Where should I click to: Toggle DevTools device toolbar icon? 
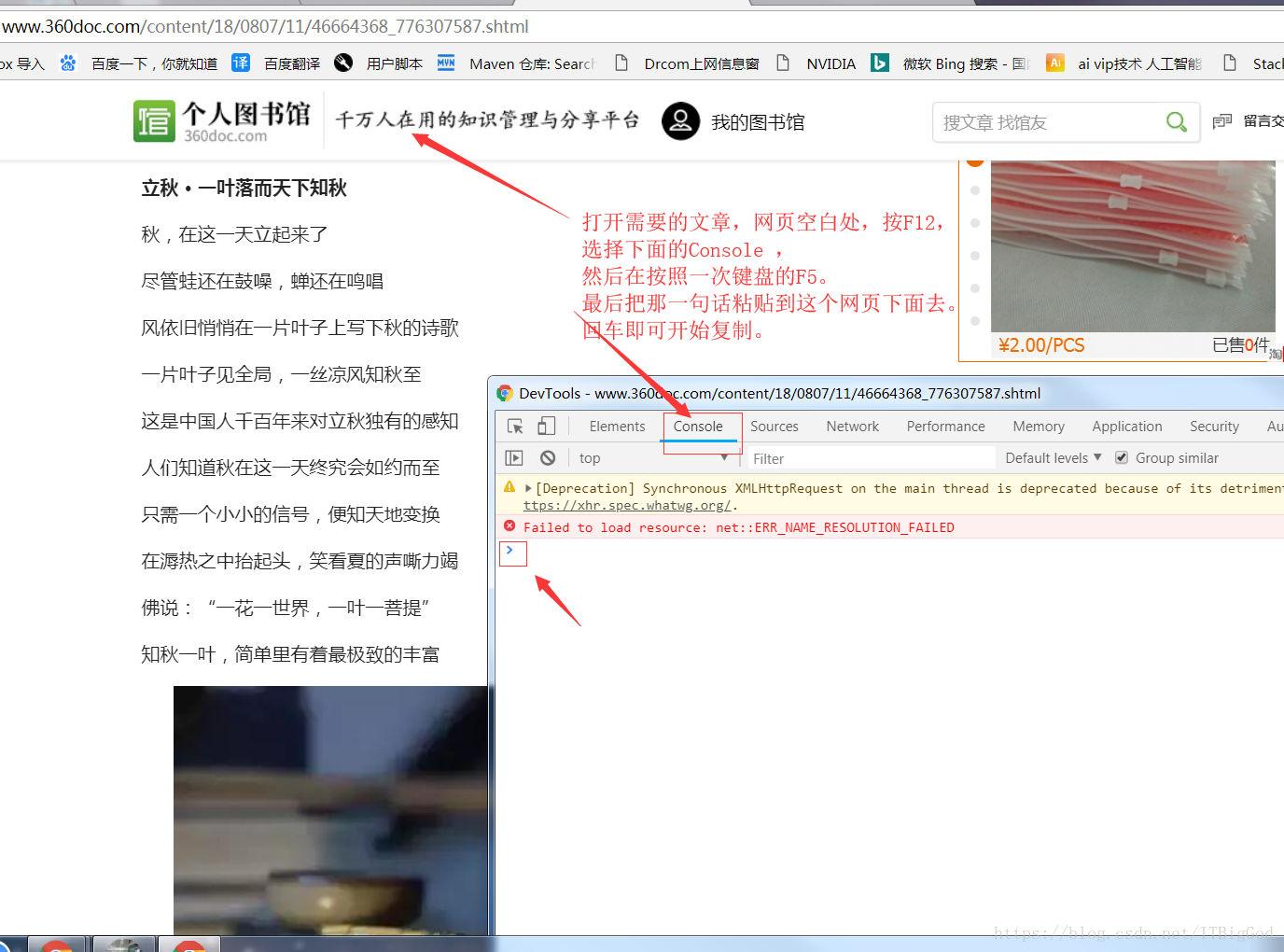click(547, 427)
